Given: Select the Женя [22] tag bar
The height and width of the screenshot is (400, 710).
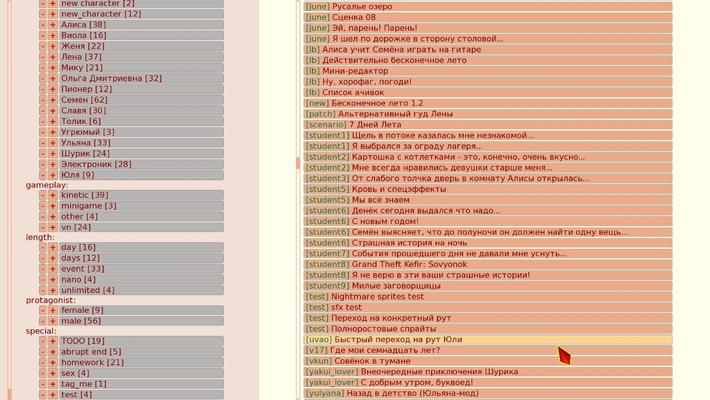Looking at the screenshot, I should click(141, 46).
